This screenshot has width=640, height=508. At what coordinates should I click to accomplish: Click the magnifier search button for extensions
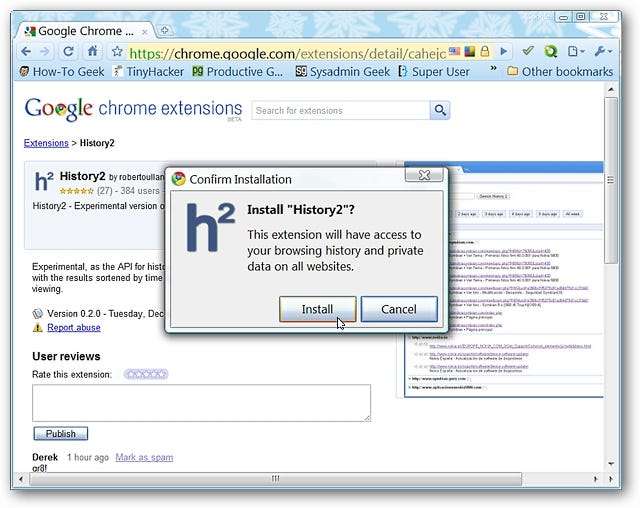[440, 110]
